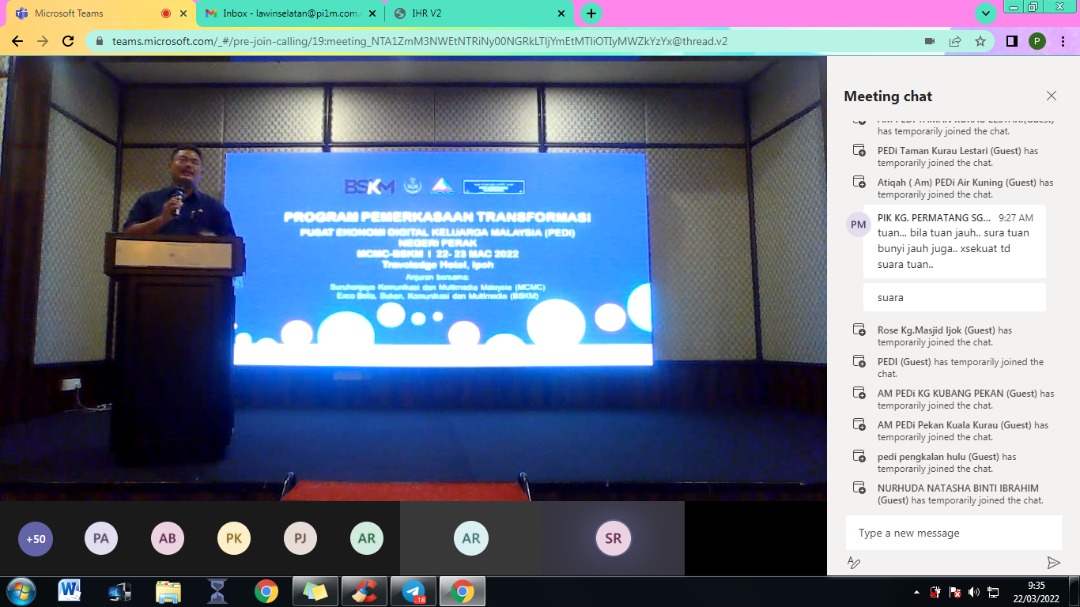Select the PA participant avatar
The width and height of the screenshot is (1080, 607).
click(x=101, y=539)
